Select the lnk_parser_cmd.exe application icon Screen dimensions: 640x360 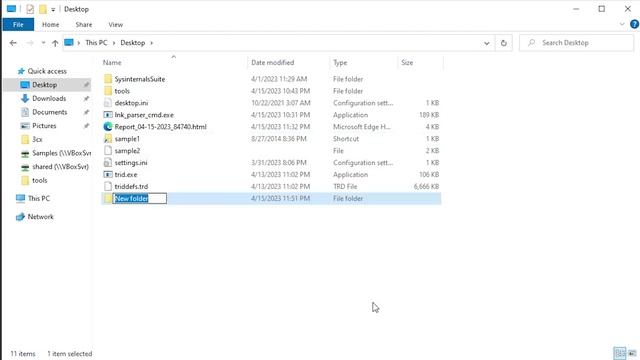click(108, 115)
